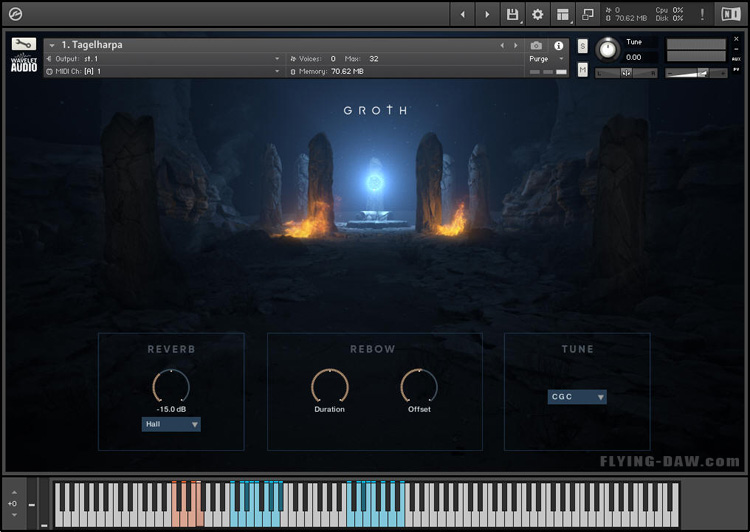
Task: Minimize the instrument header with dash button
Action: [x=736, y=49]
